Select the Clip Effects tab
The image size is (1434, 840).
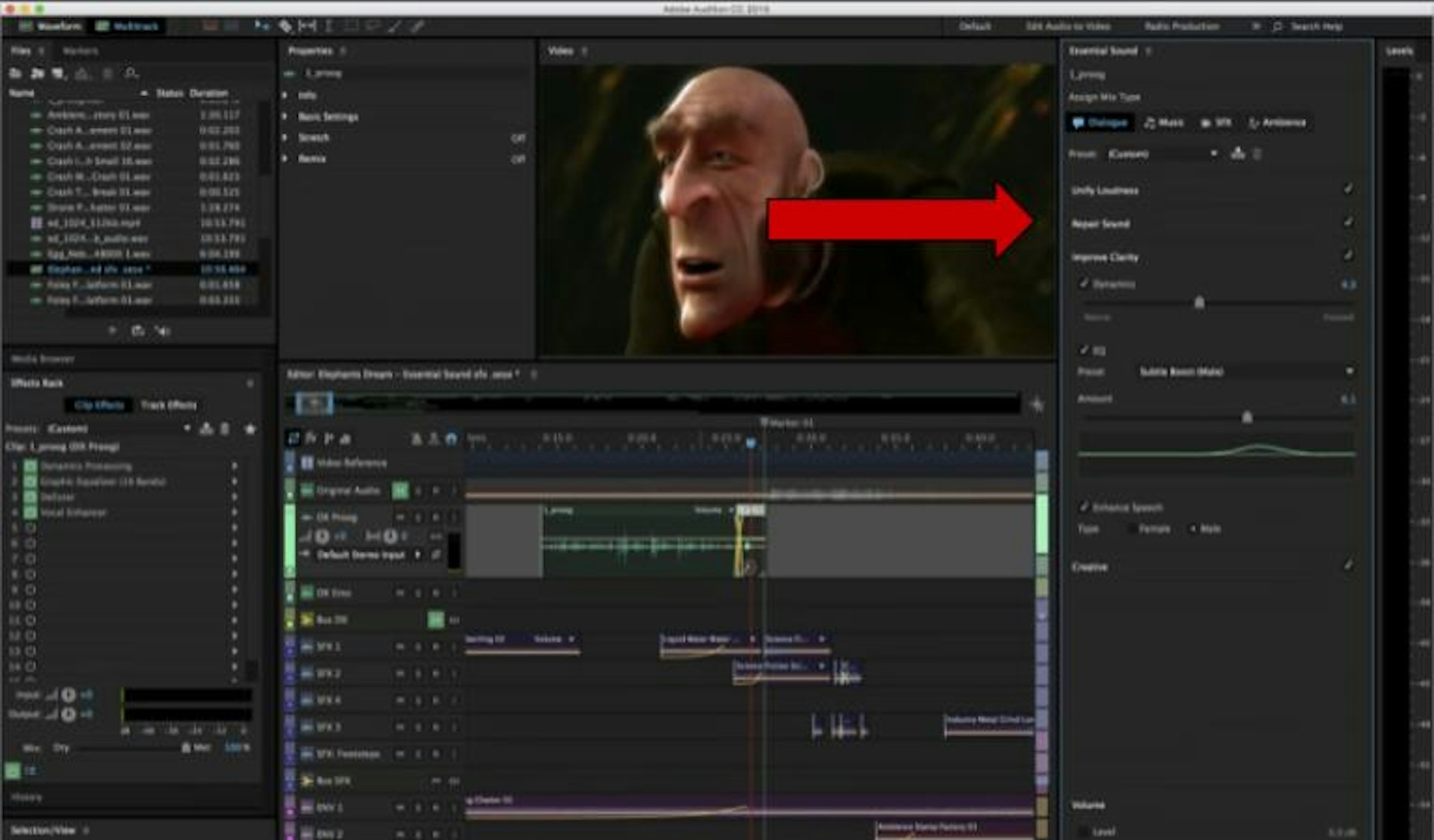tap(99, 405)
